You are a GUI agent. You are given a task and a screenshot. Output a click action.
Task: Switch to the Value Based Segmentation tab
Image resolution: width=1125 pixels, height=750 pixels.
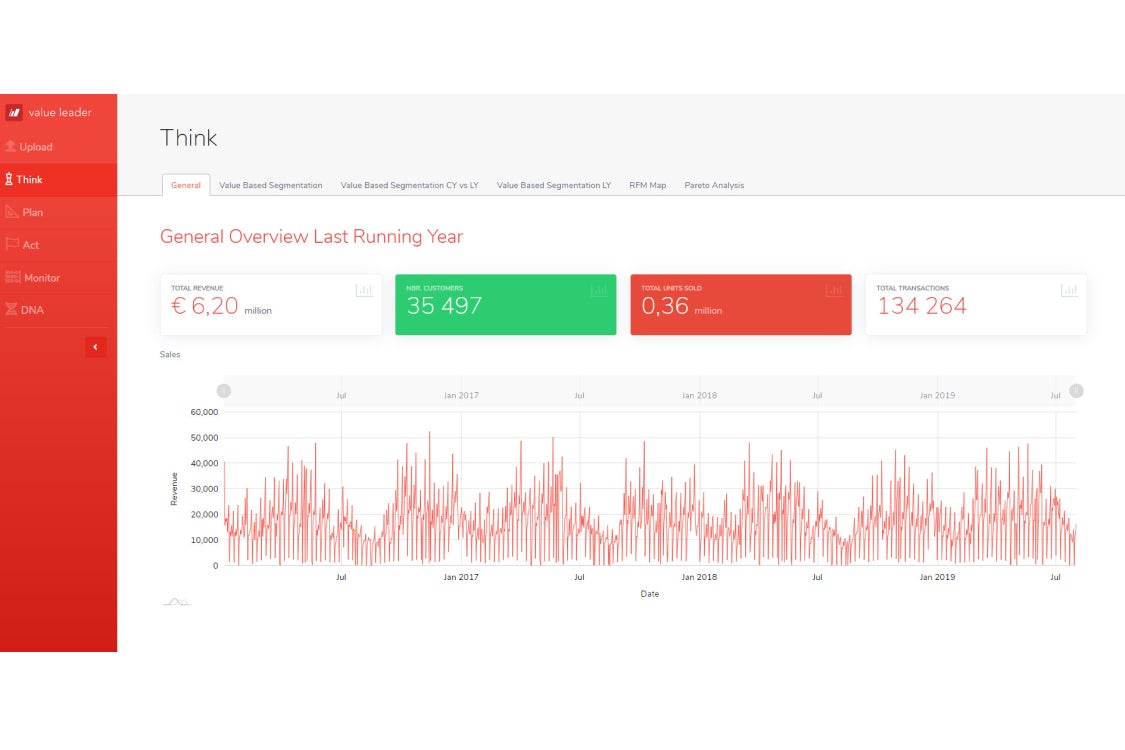(270, 185)
